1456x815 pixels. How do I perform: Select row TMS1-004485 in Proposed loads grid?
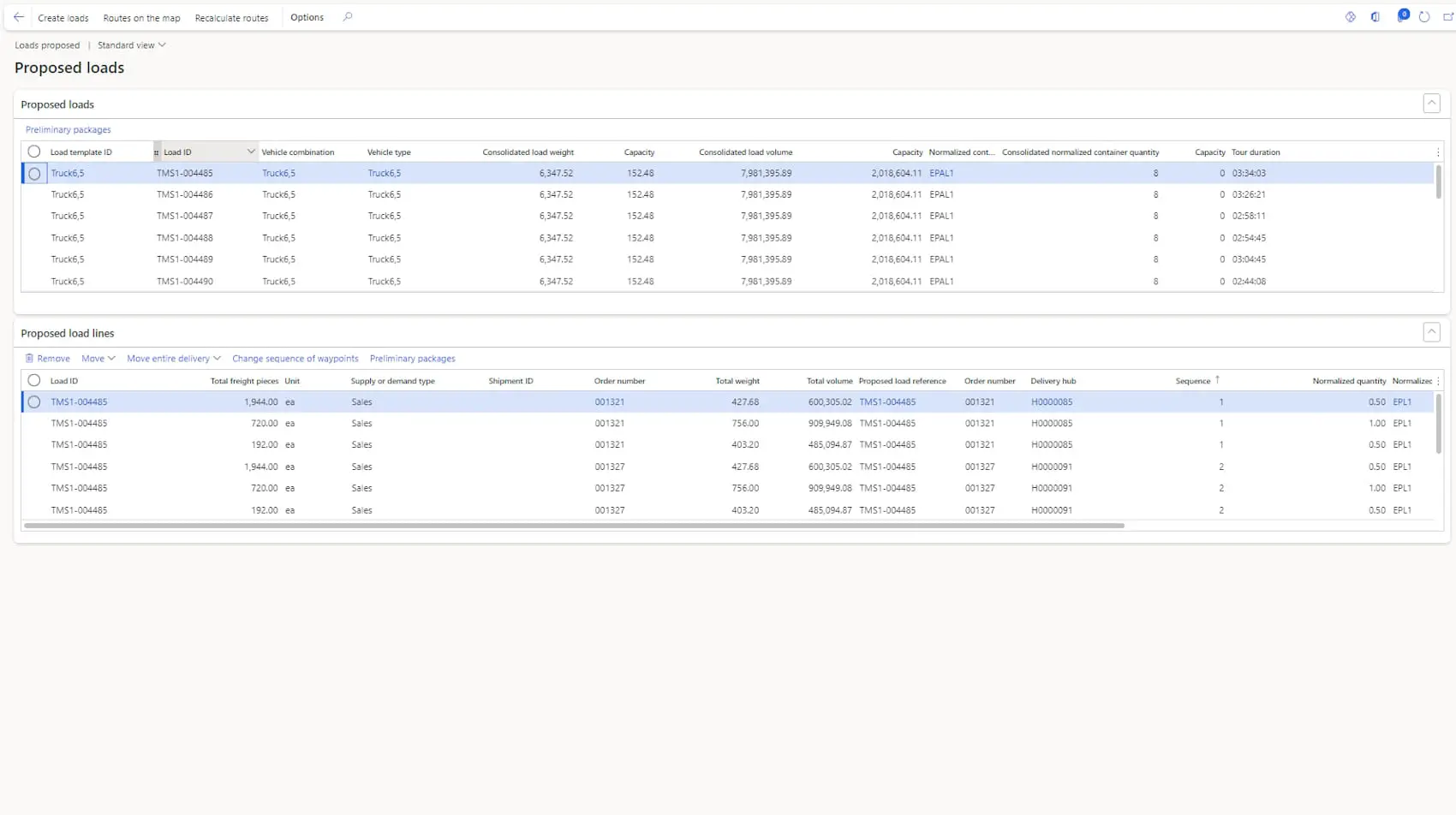[x=34, y=174]
